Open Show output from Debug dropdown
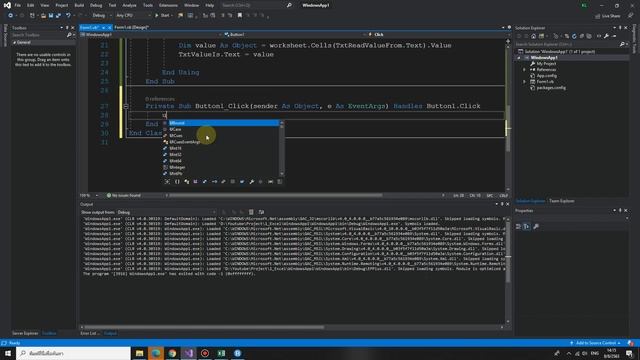The image size is (640, 360). [x=167, y=212]
